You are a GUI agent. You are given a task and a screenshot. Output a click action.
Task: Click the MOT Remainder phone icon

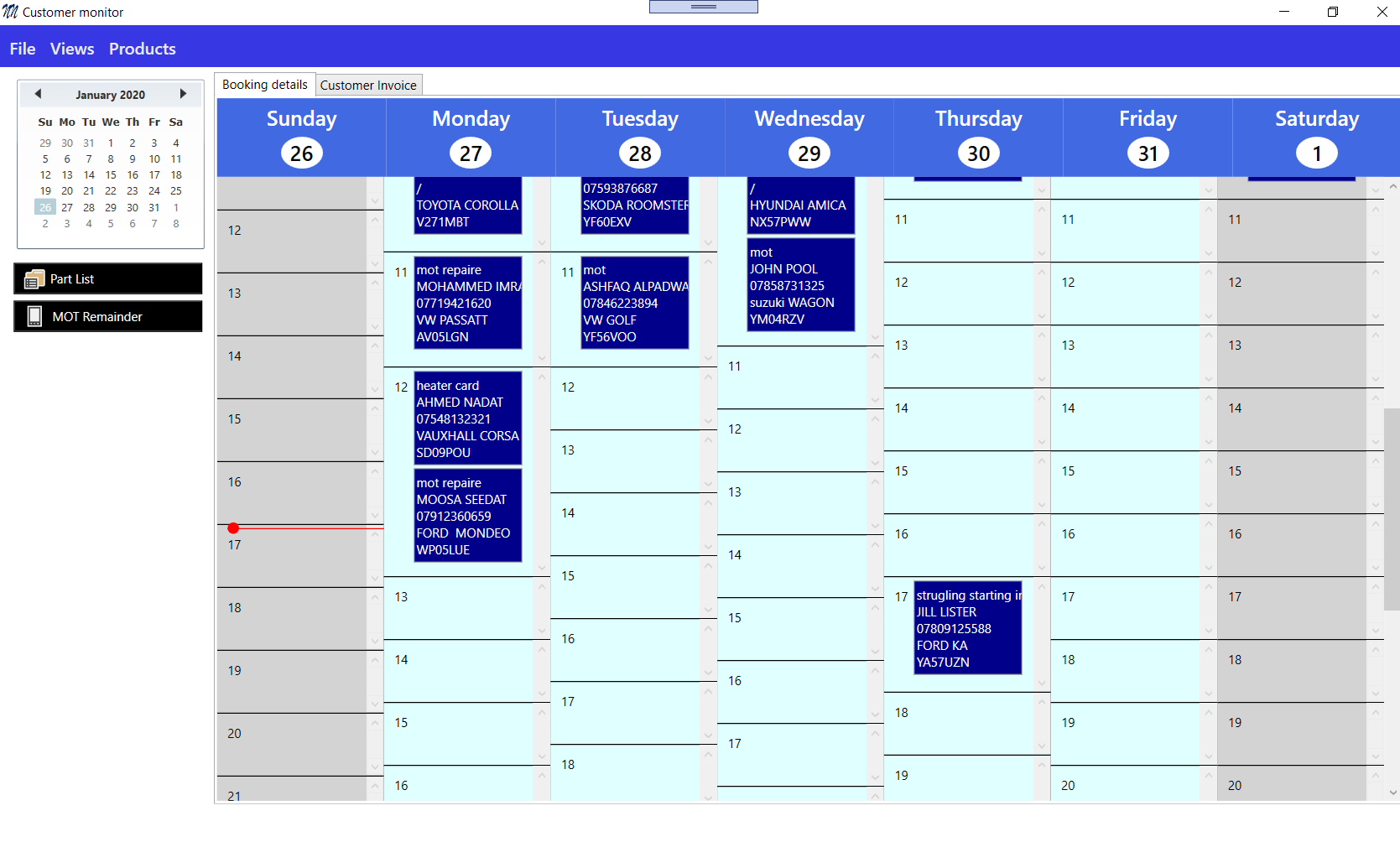pos(34,316)
